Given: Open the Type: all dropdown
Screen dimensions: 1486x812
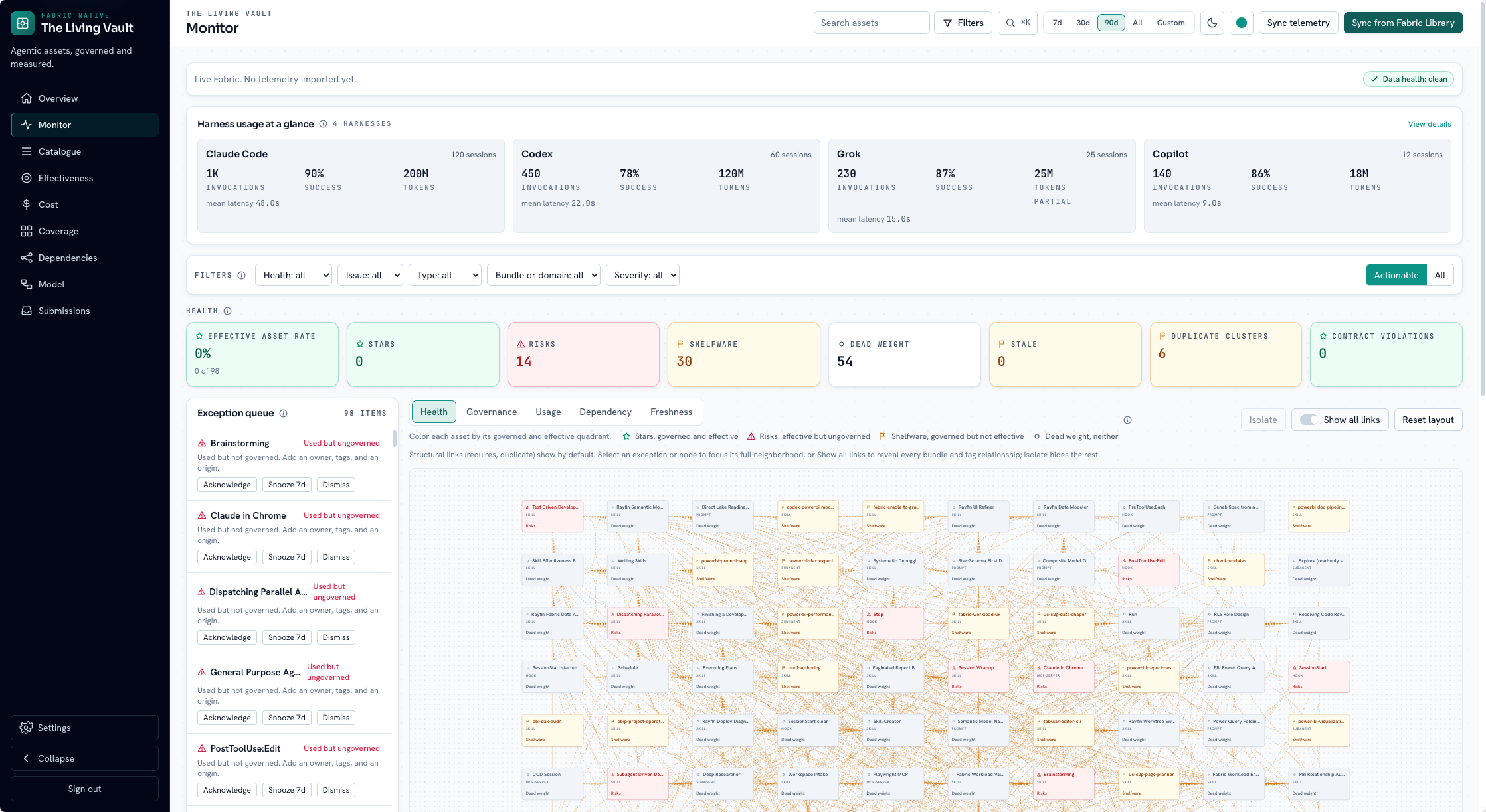Looking at the screenshot, I should (x=445, y=275).
